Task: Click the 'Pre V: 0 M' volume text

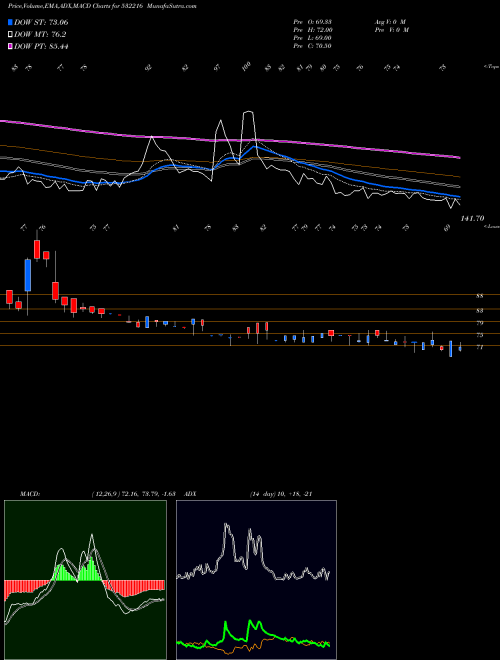Action: pyautogui.click(x=391, y=30)
